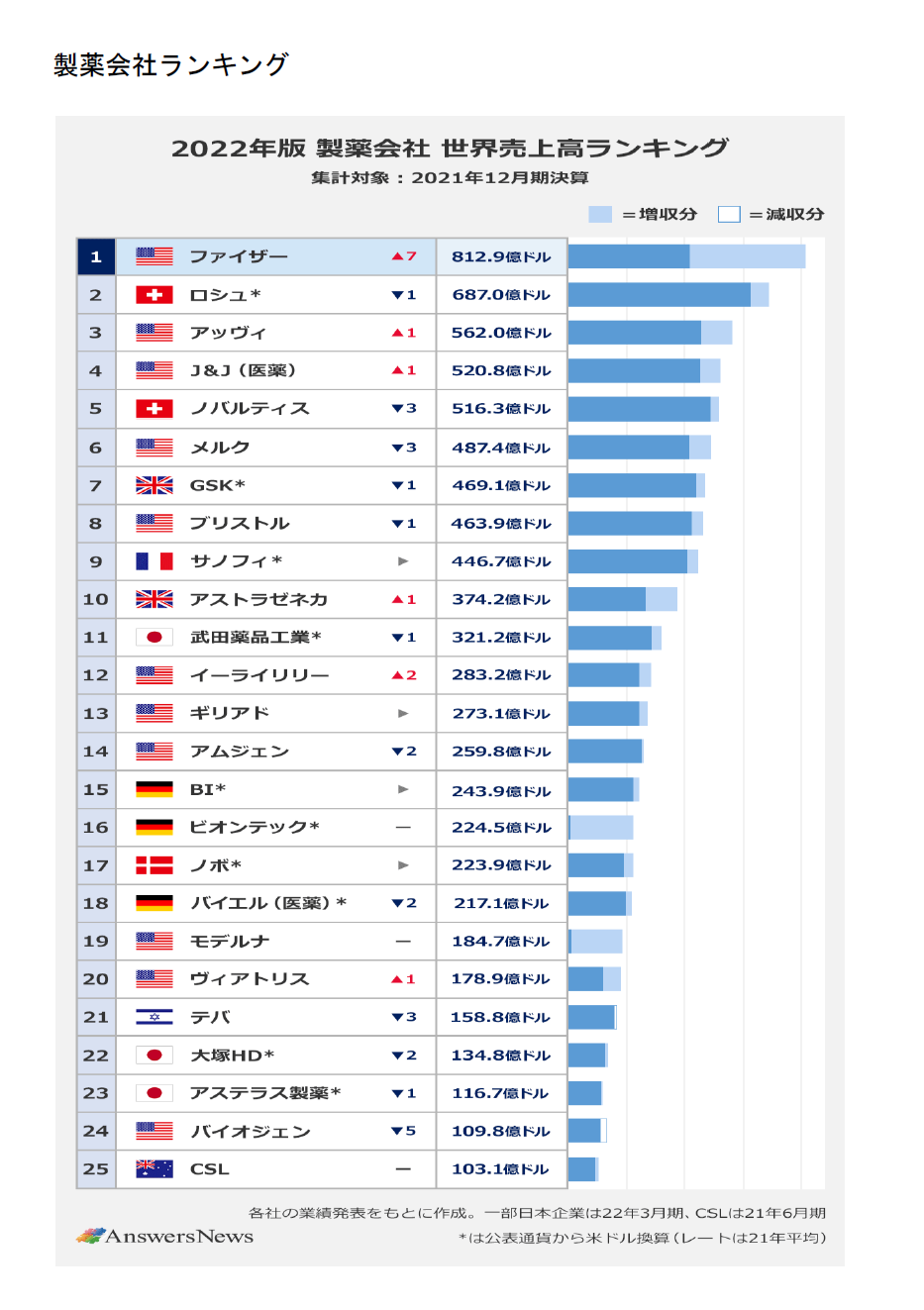Click the US flag beside ファイザー
This screenshot has width=924, height=1310.
click(x=154, y=256)
